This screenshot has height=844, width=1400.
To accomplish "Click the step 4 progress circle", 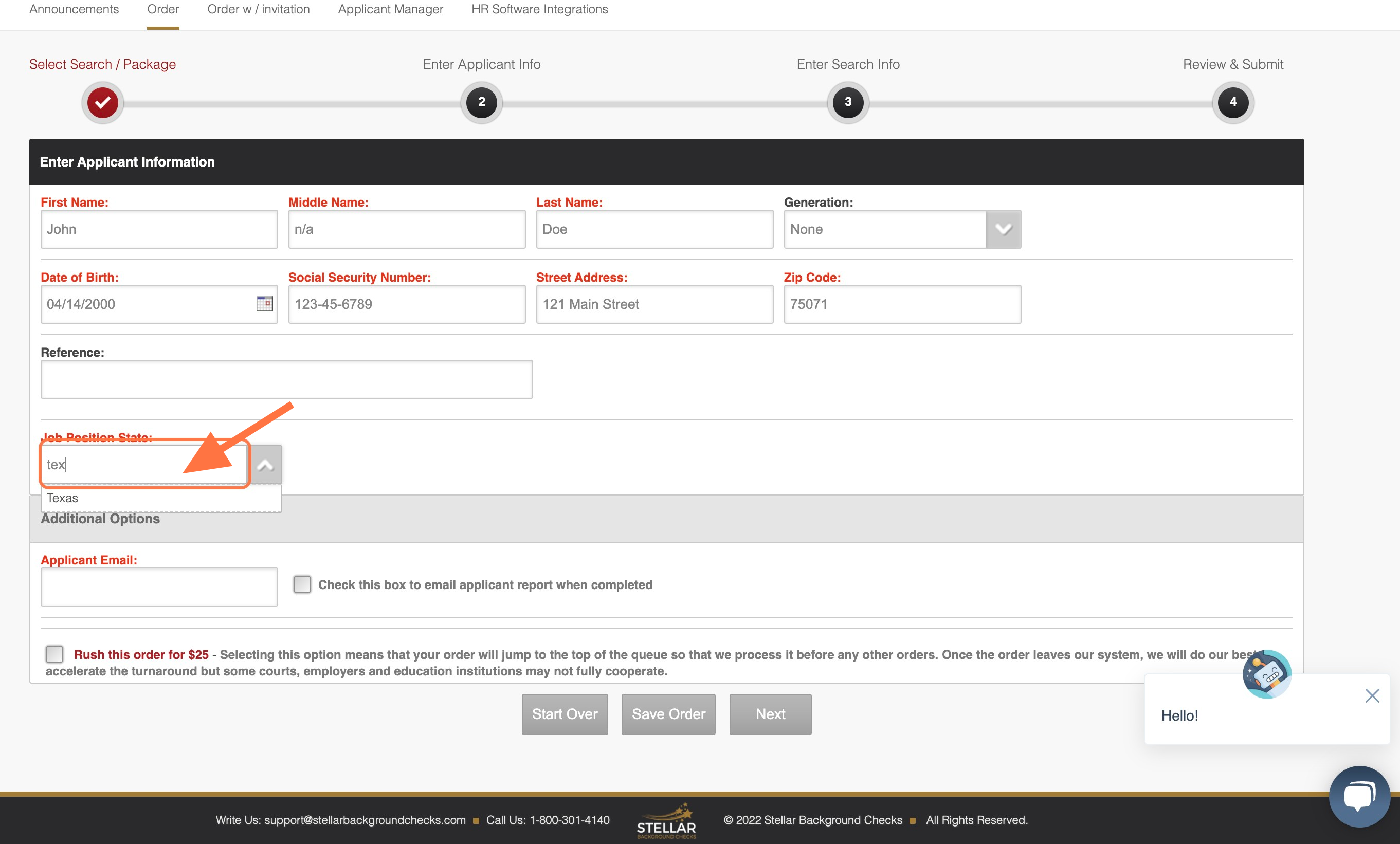I will coord(1232,102).
